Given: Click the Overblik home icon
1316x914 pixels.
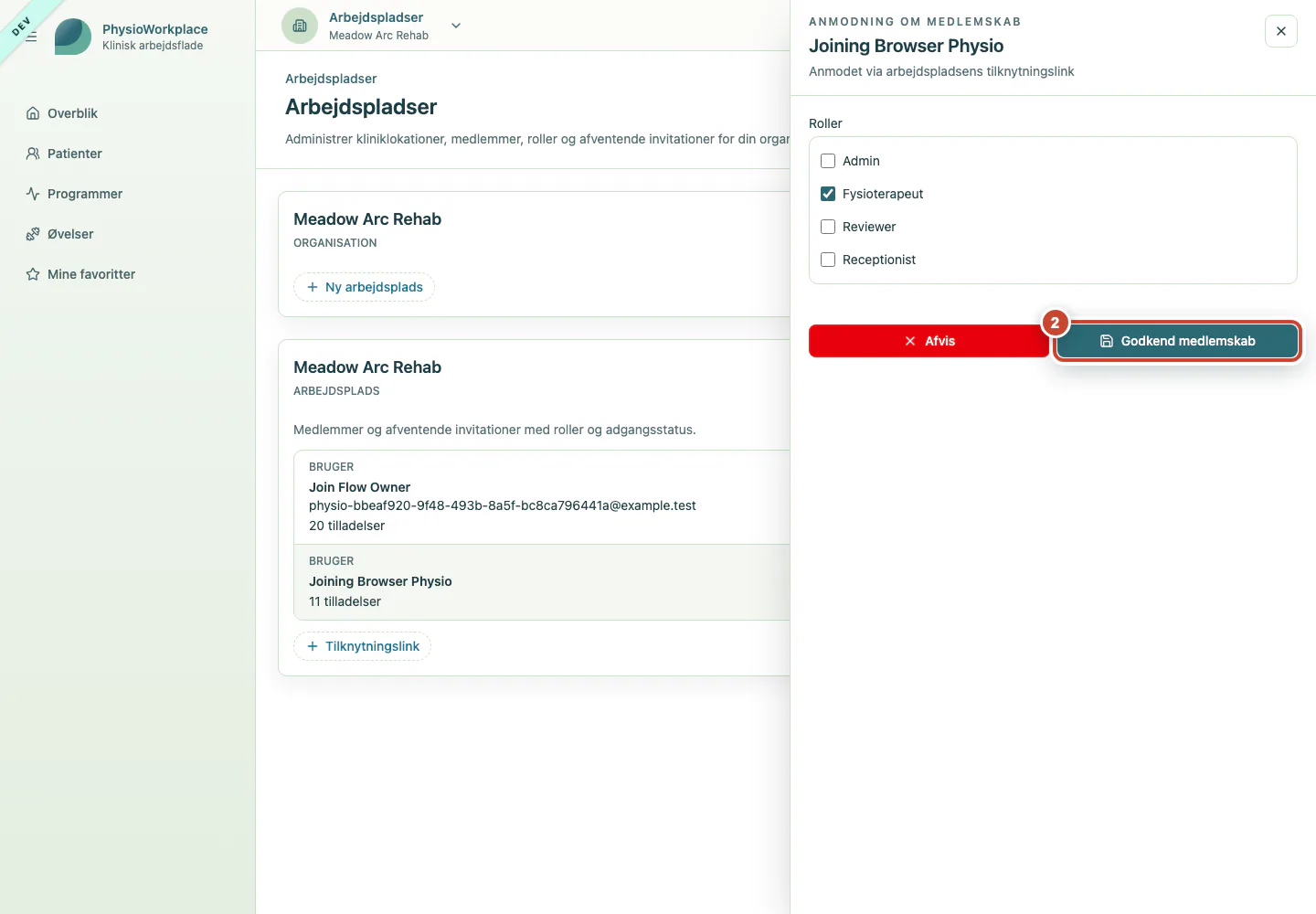Looking at the screenshot, I should point(33,113).
